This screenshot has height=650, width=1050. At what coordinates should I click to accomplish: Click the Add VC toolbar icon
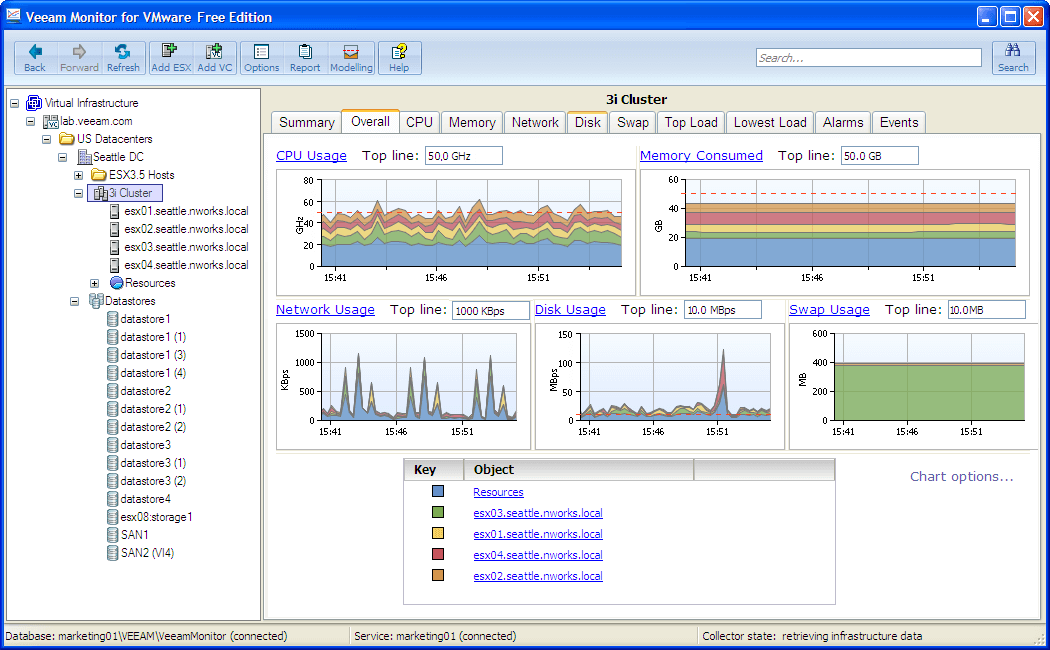213,57
